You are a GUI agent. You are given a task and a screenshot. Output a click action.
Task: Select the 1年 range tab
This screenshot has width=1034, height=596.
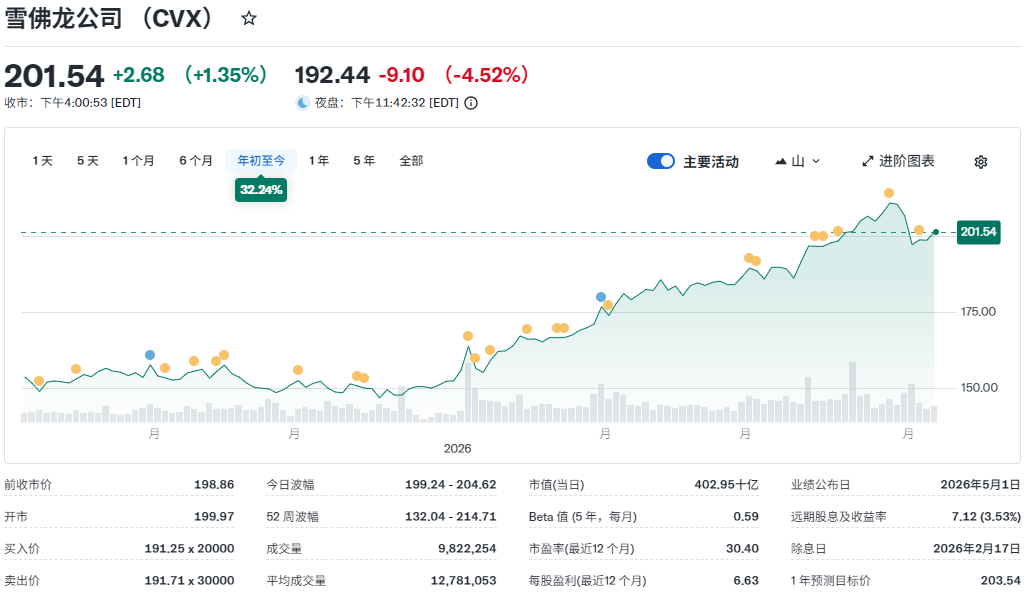click(318, 159)
